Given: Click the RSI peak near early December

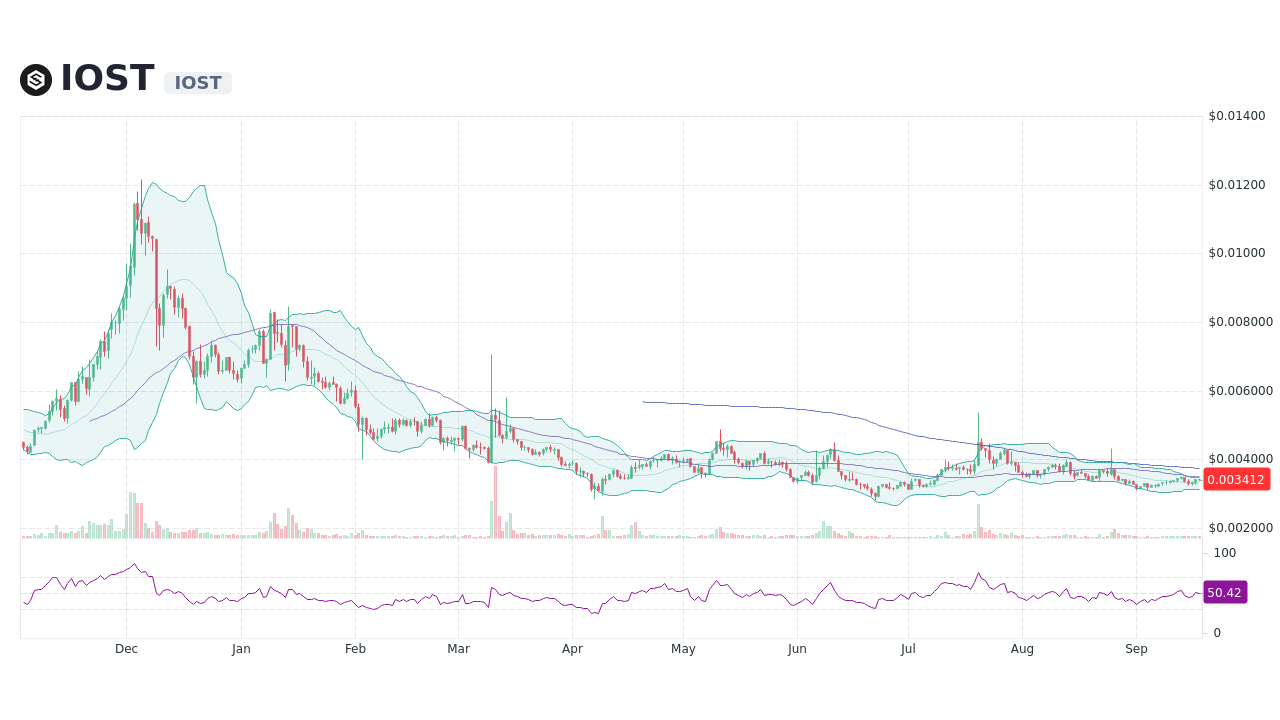Looking at the screenshot, I should coord(135,563).
